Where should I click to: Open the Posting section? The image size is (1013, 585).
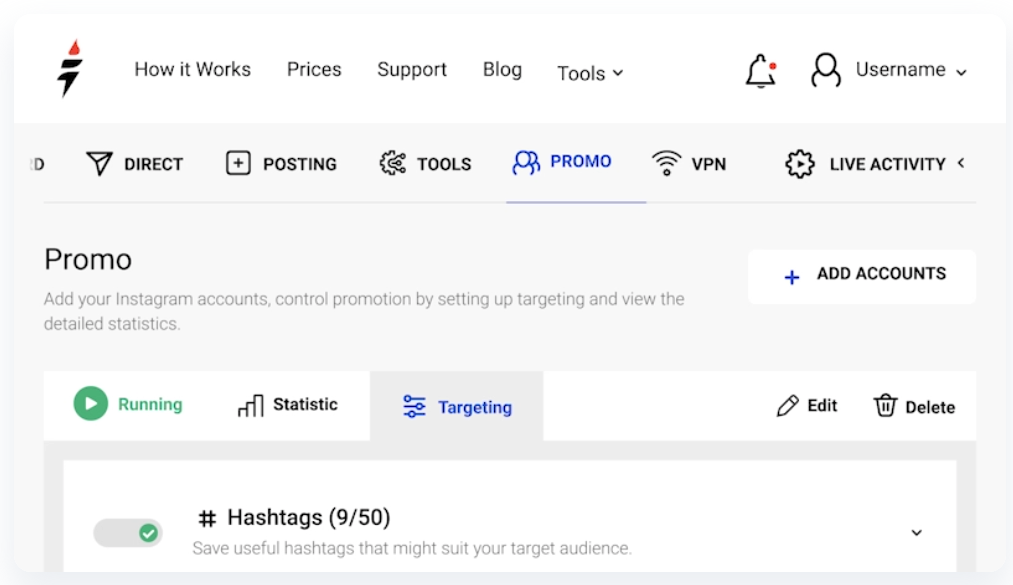click(282, 164)
